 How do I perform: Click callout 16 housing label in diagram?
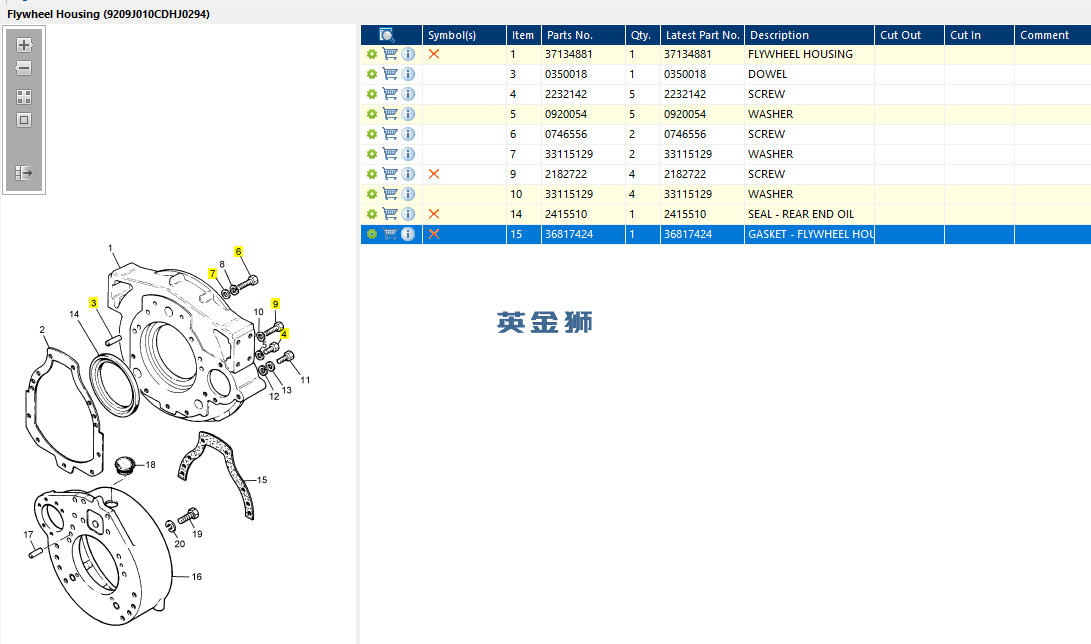click(196, 577)
